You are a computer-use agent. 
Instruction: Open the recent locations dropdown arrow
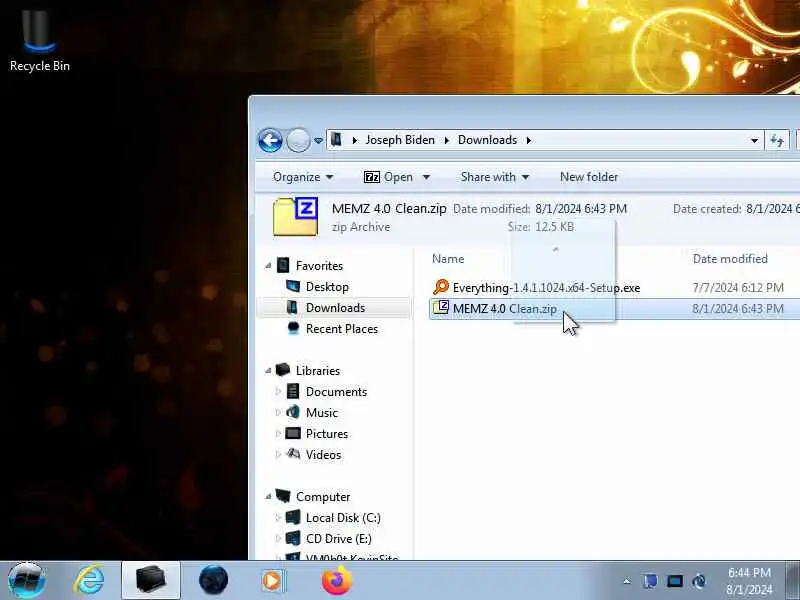click(318, 140)
